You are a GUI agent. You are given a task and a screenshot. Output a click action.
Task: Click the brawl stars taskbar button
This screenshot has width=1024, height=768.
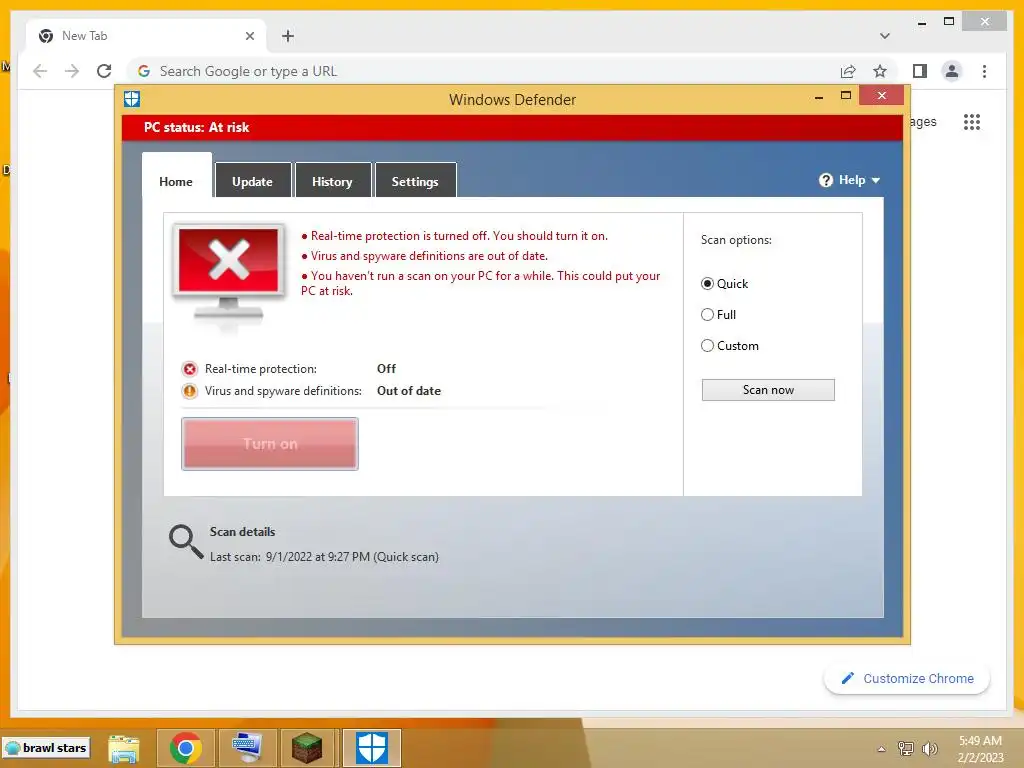(x=46, y=748)
